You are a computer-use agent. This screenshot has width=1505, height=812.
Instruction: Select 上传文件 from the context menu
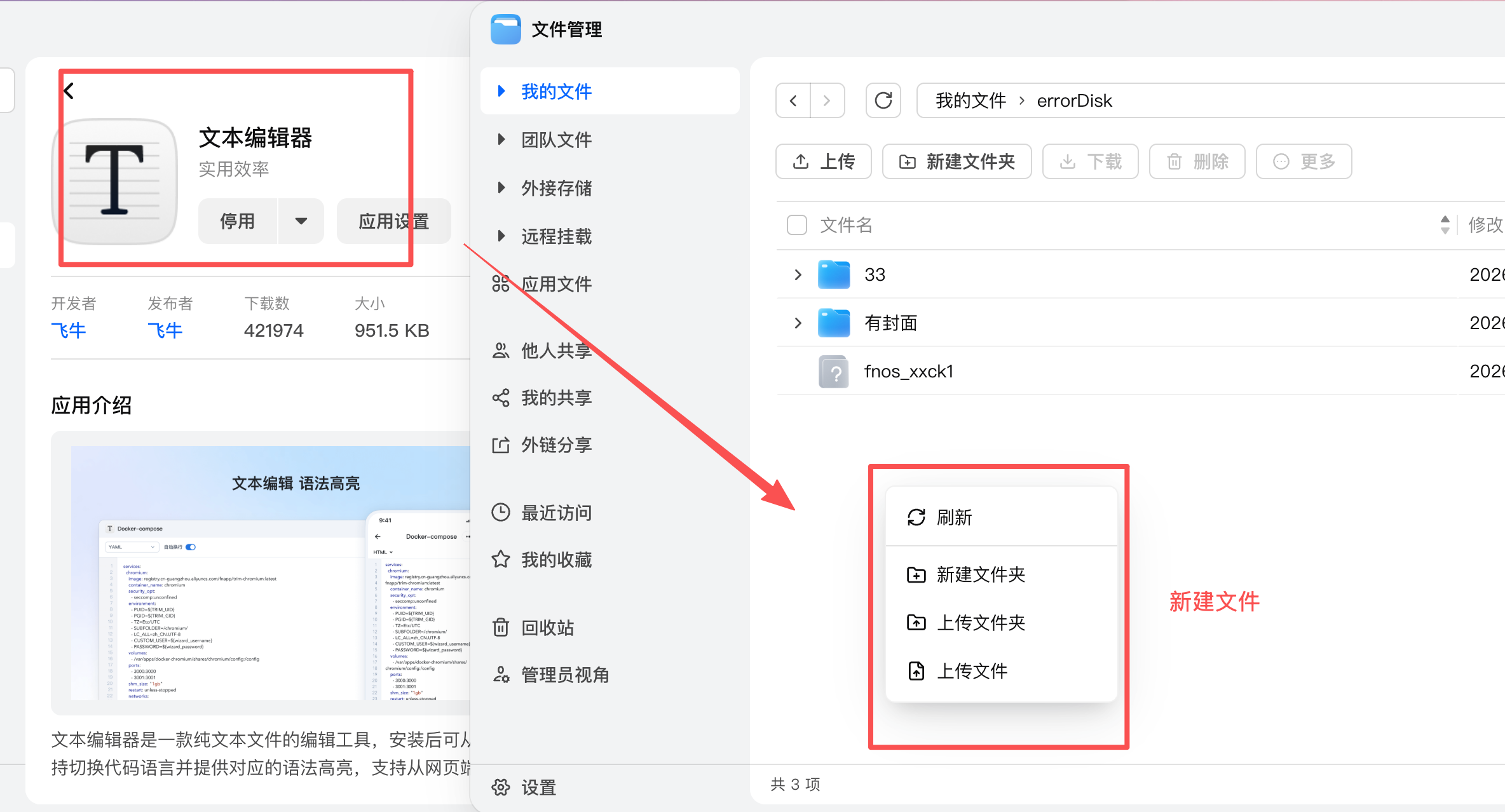[971, 671]
